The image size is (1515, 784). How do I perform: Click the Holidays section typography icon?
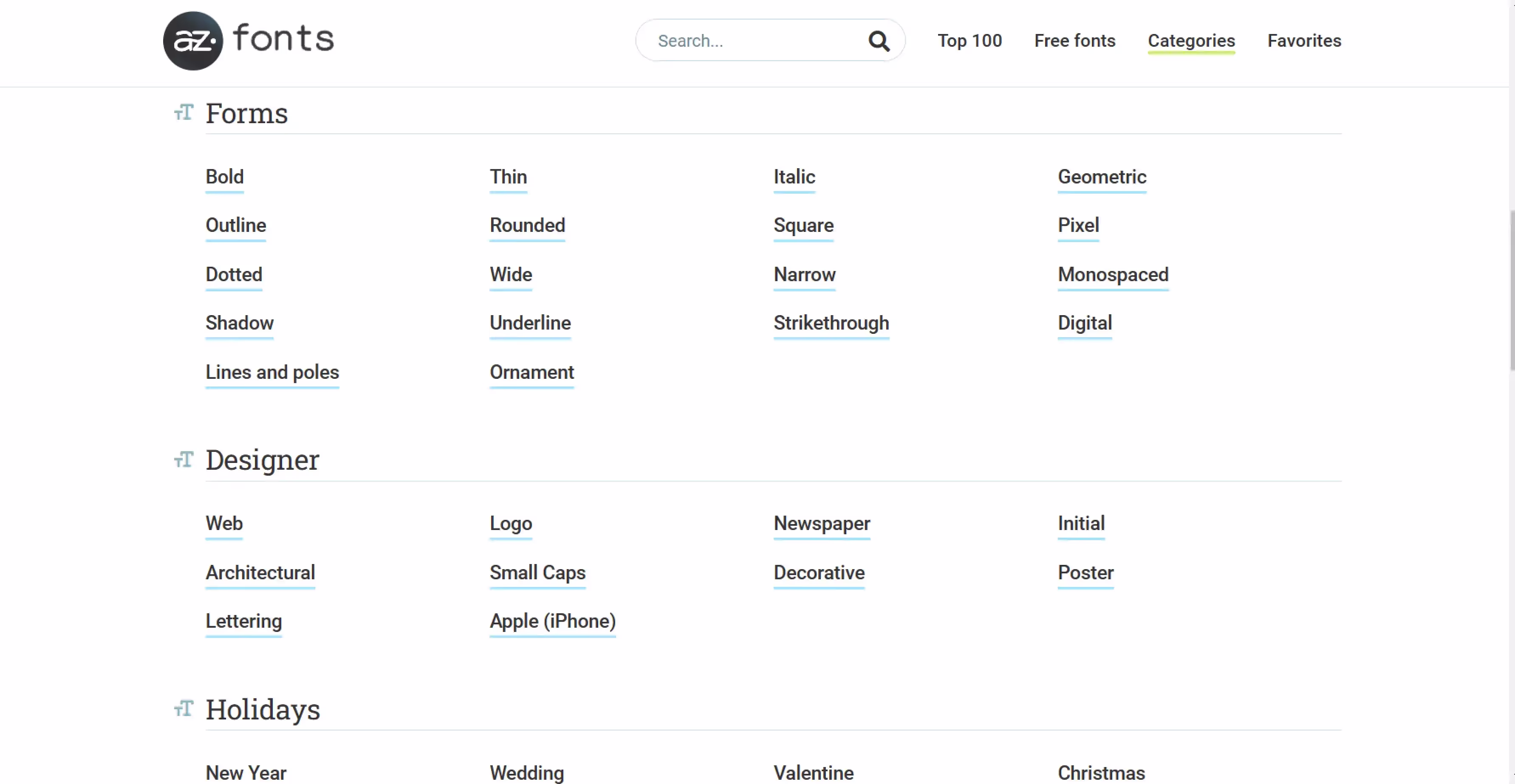coord(184,708)
